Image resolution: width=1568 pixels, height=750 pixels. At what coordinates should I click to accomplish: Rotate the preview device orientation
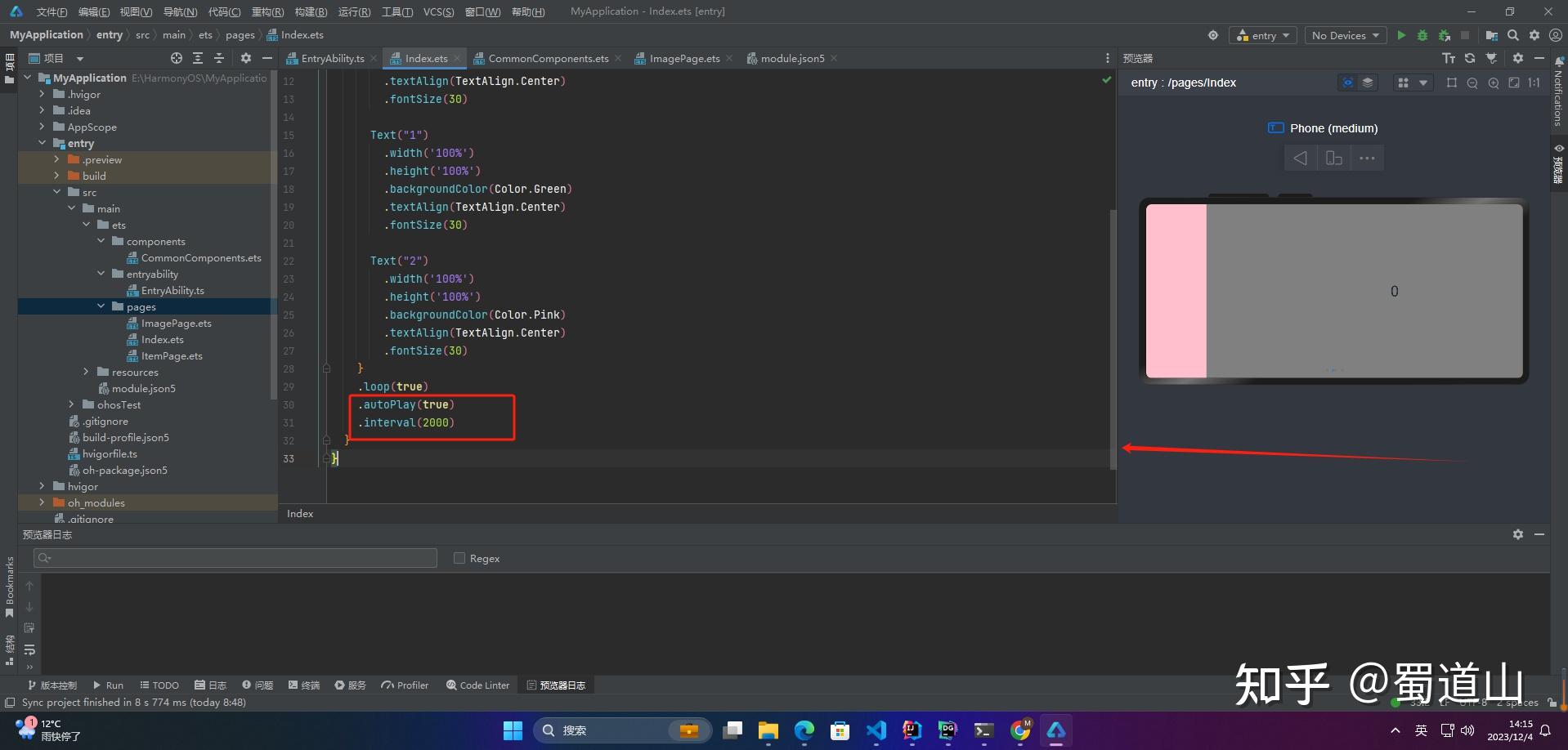coord(1333,158)
